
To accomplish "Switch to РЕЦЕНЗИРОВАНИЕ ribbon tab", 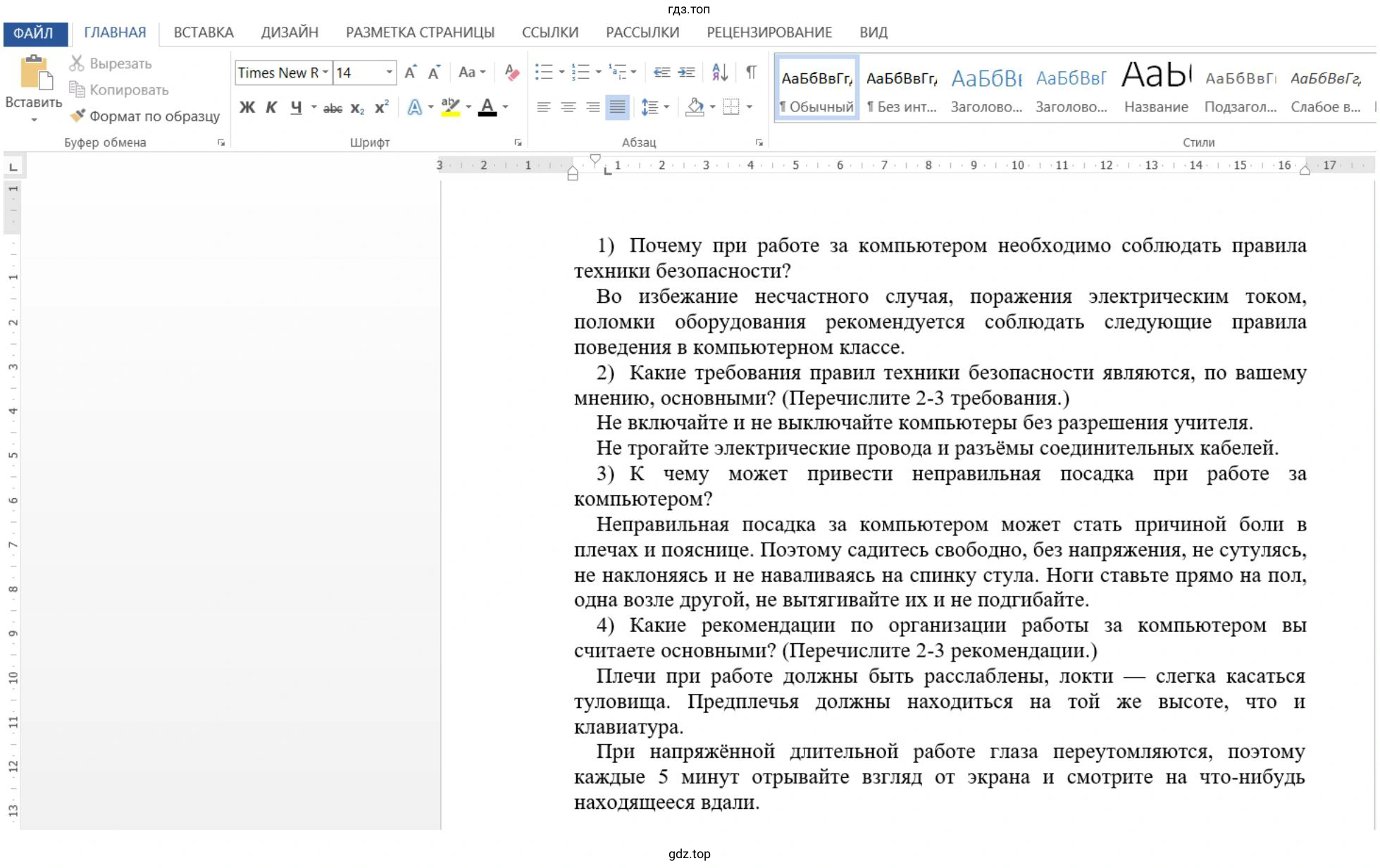I will pyautogui.click(x=769, y=32).
